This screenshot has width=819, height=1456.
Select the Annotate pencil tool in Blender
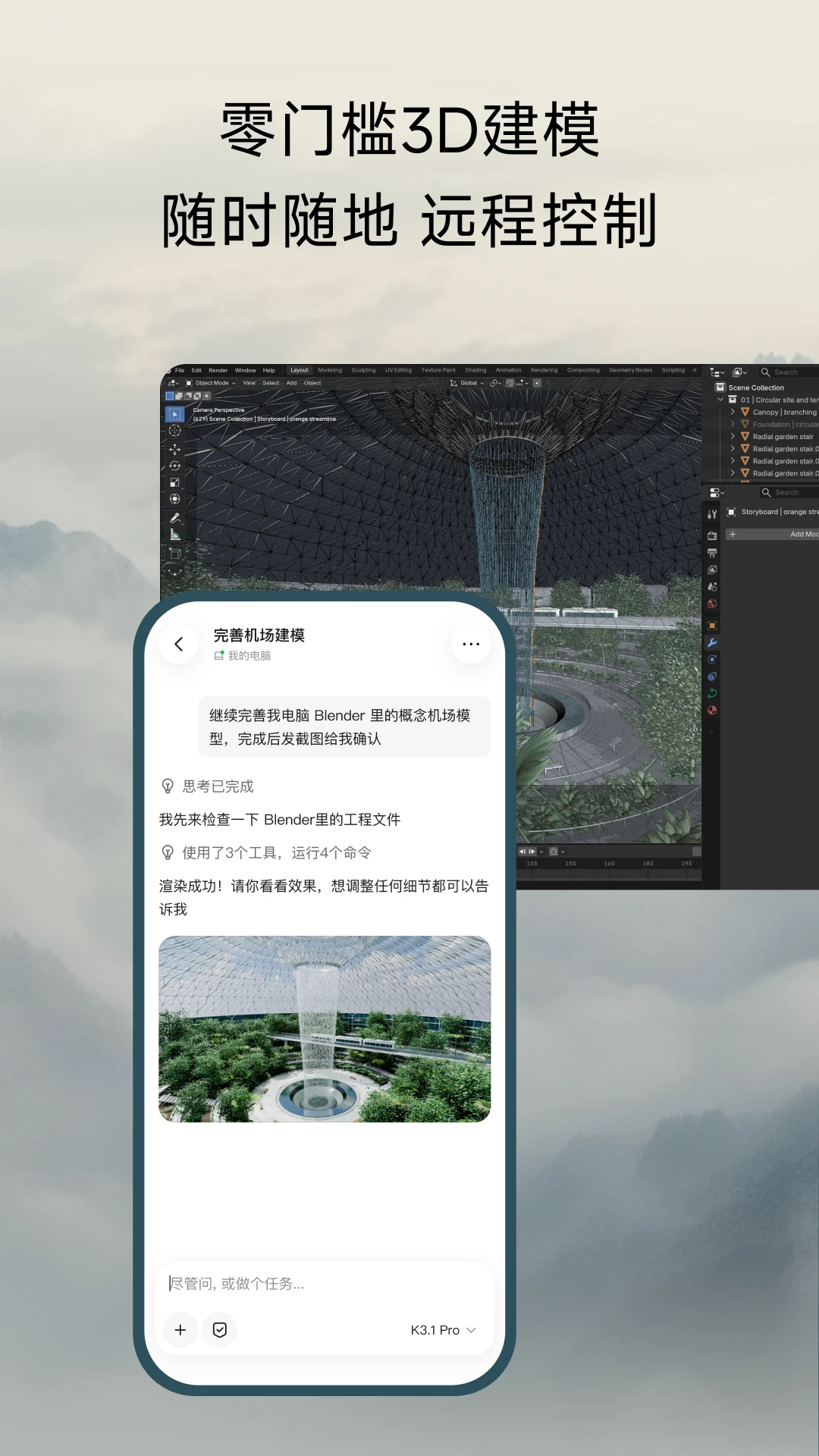(175, 518)
